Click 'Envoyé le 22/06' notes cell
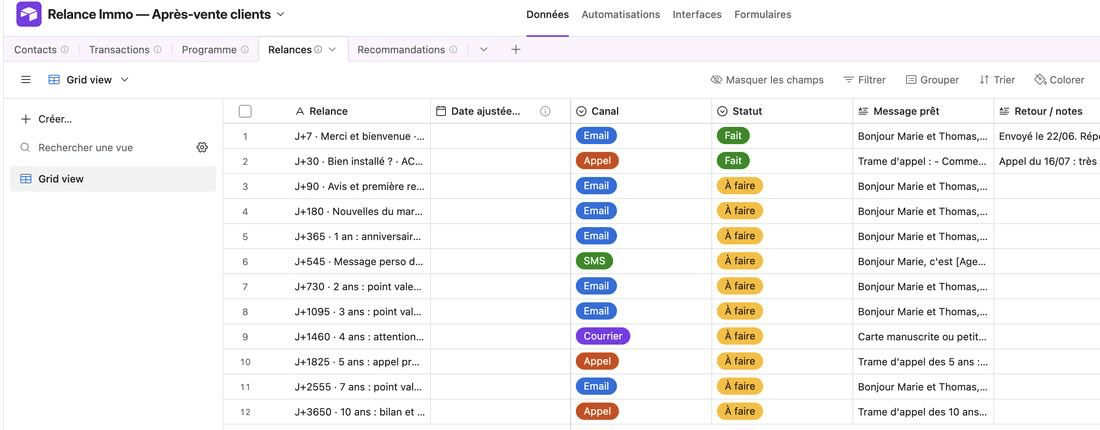 pyautogui.click(x=1047, y=136)
